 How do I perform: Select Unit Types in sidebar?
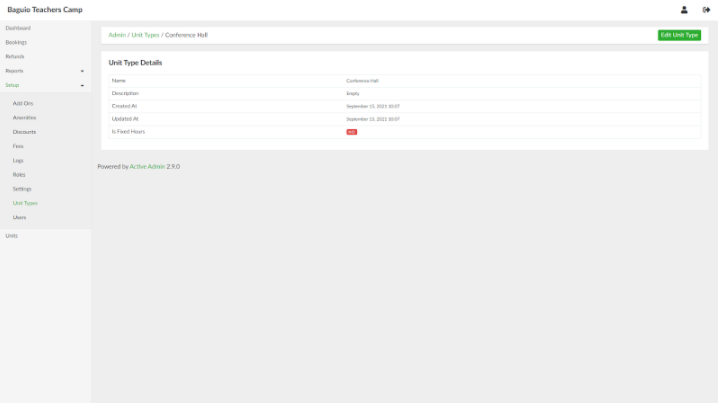coord(25,203)
